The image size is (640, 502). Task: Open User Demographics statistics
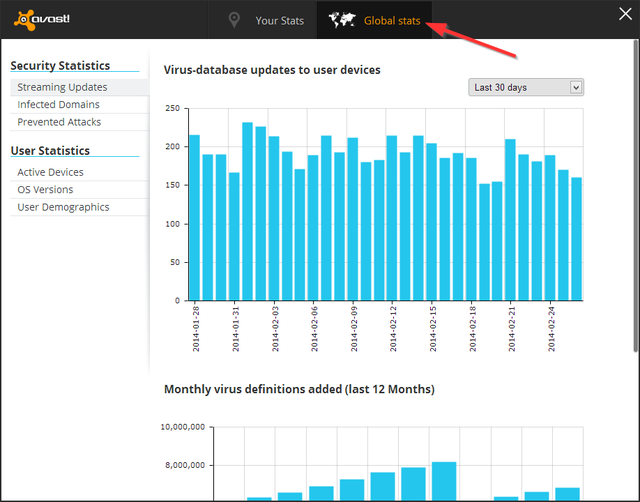80,207
